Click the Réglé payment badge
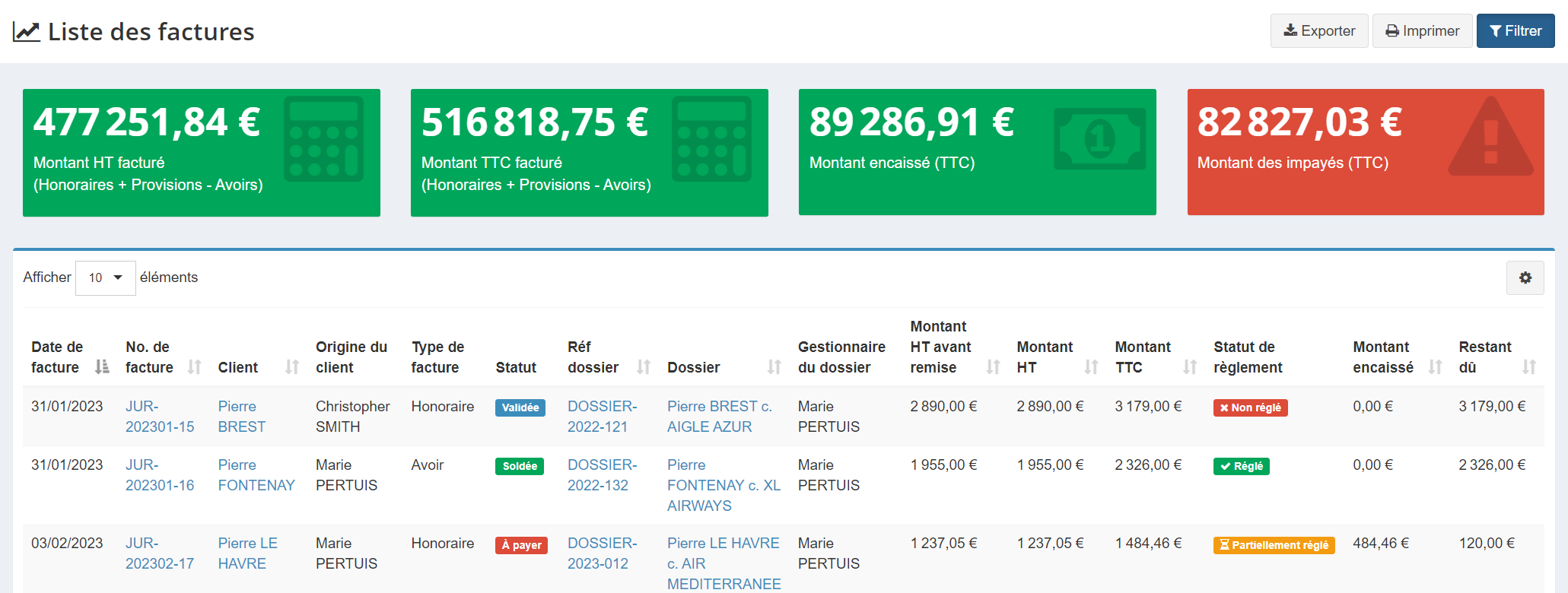 (1242, 466)
